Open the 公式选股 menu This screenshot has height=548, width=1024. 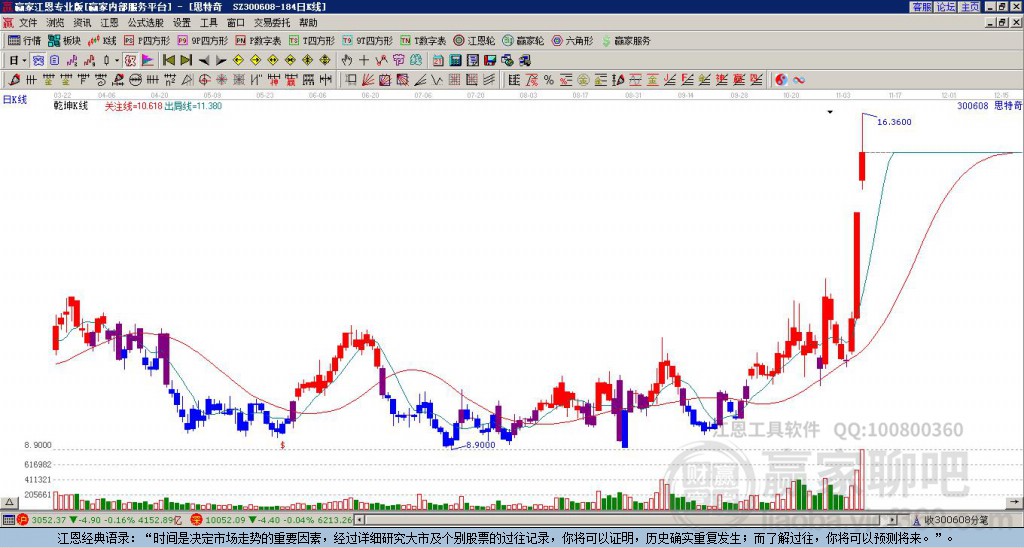[x=146, y=23]
